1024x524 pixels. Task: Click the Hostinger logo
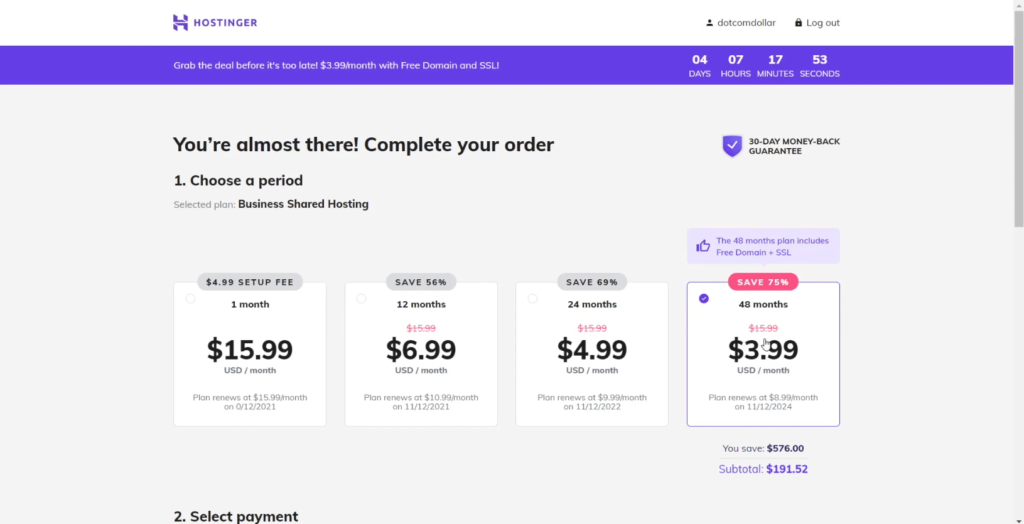tap(215, 23)
